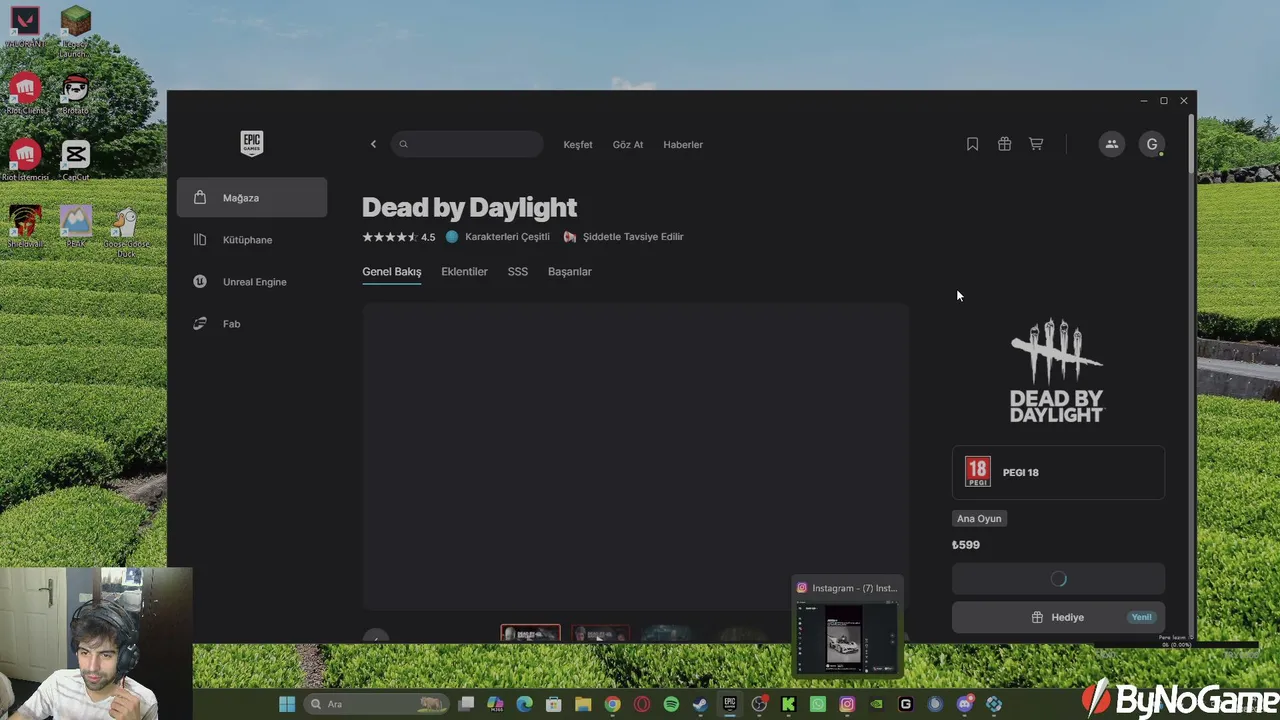Image resolution: width=1280 pixels, height=720 pixels.
Task: Open File Explorer from the taskbar
Action: coord(583,704)
